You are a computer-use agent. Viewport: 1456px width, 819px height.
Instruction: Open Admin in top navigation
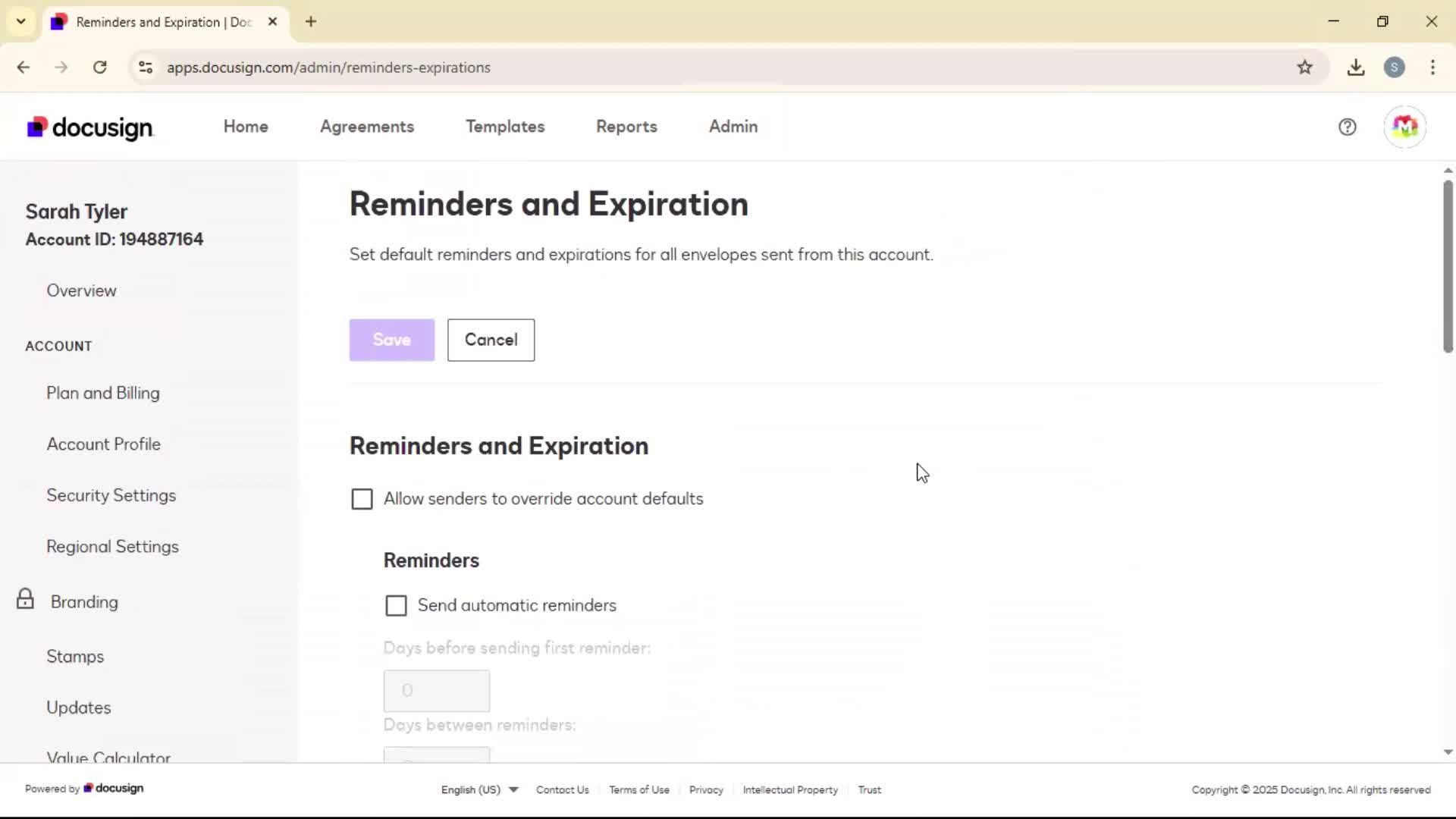[x=733, y=127]
